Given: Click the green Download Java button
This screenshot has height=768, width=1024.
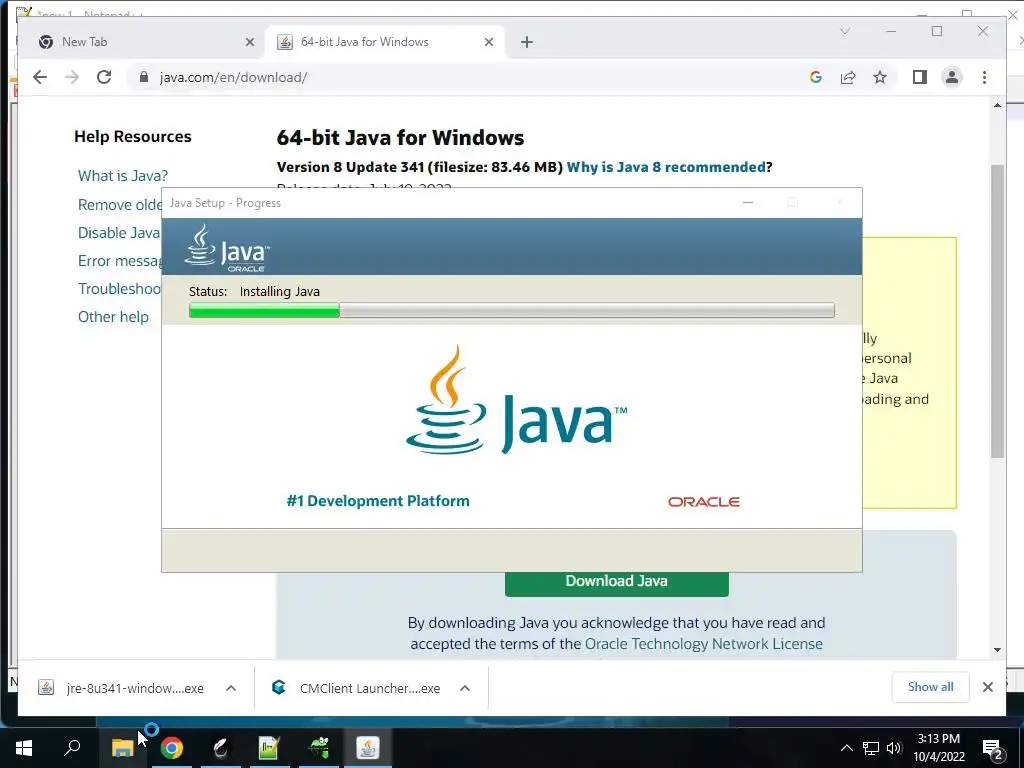Looking at the screenshot, I should point(616,584).
